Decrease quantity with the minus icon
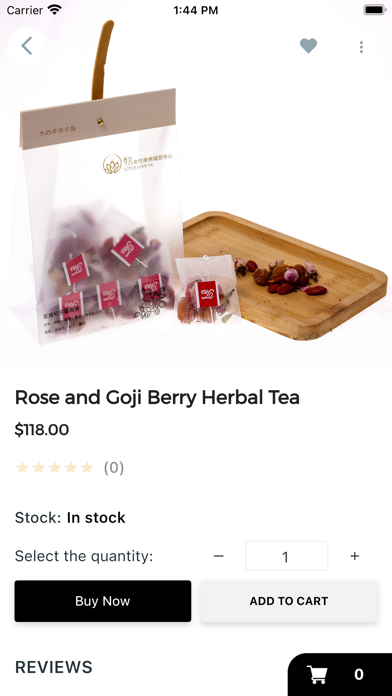The height and width of the screenshot is (696, 392). click(218, 556)
